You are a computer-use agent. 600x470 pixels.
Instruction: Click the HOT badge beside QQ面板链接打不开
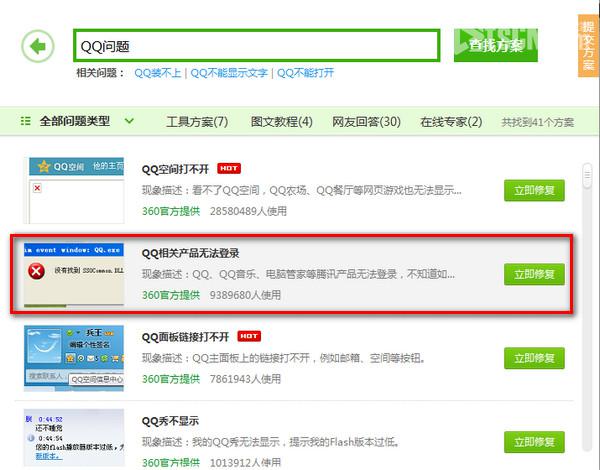pos(249,336)
